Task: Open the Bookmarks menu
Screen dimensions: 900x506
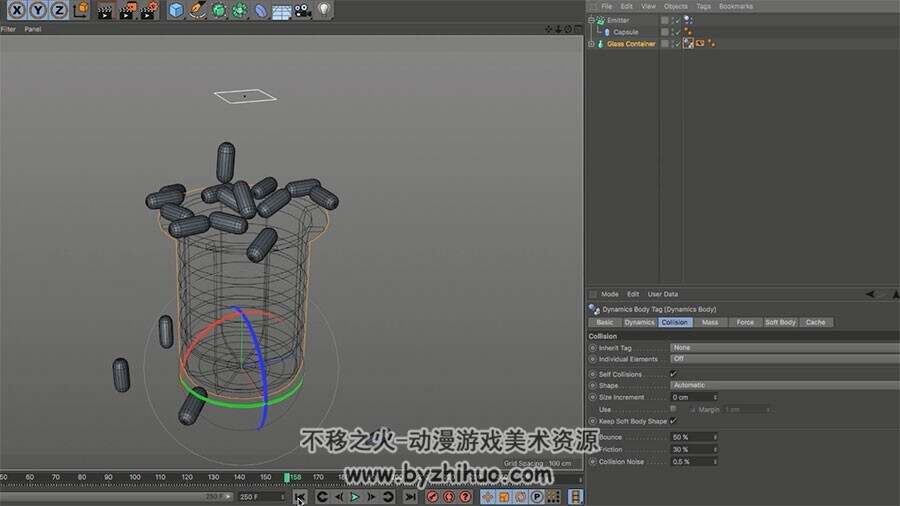Action: [736, 6]
